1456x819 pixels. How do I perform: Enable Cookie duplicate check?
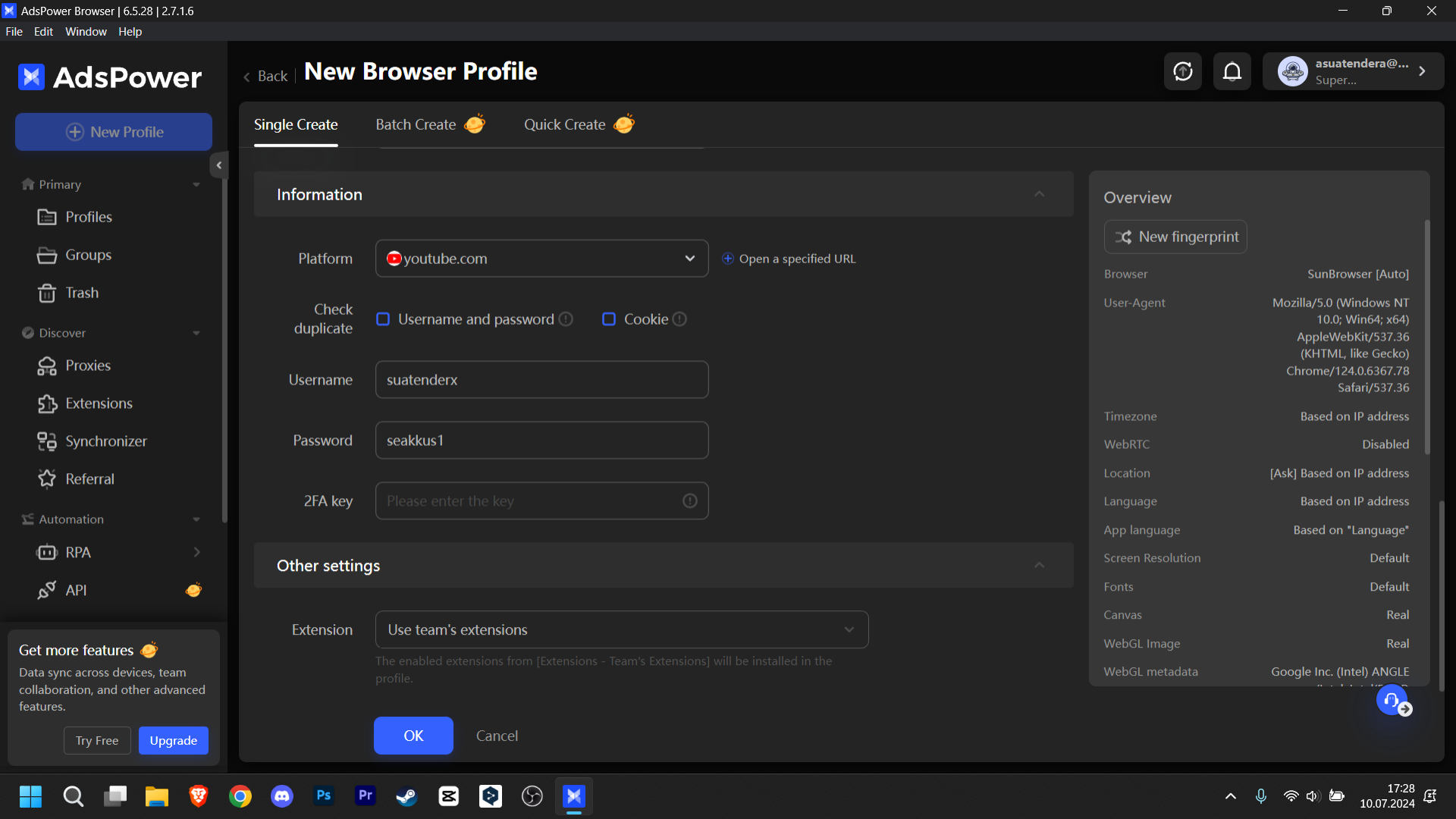pos(609,319)
